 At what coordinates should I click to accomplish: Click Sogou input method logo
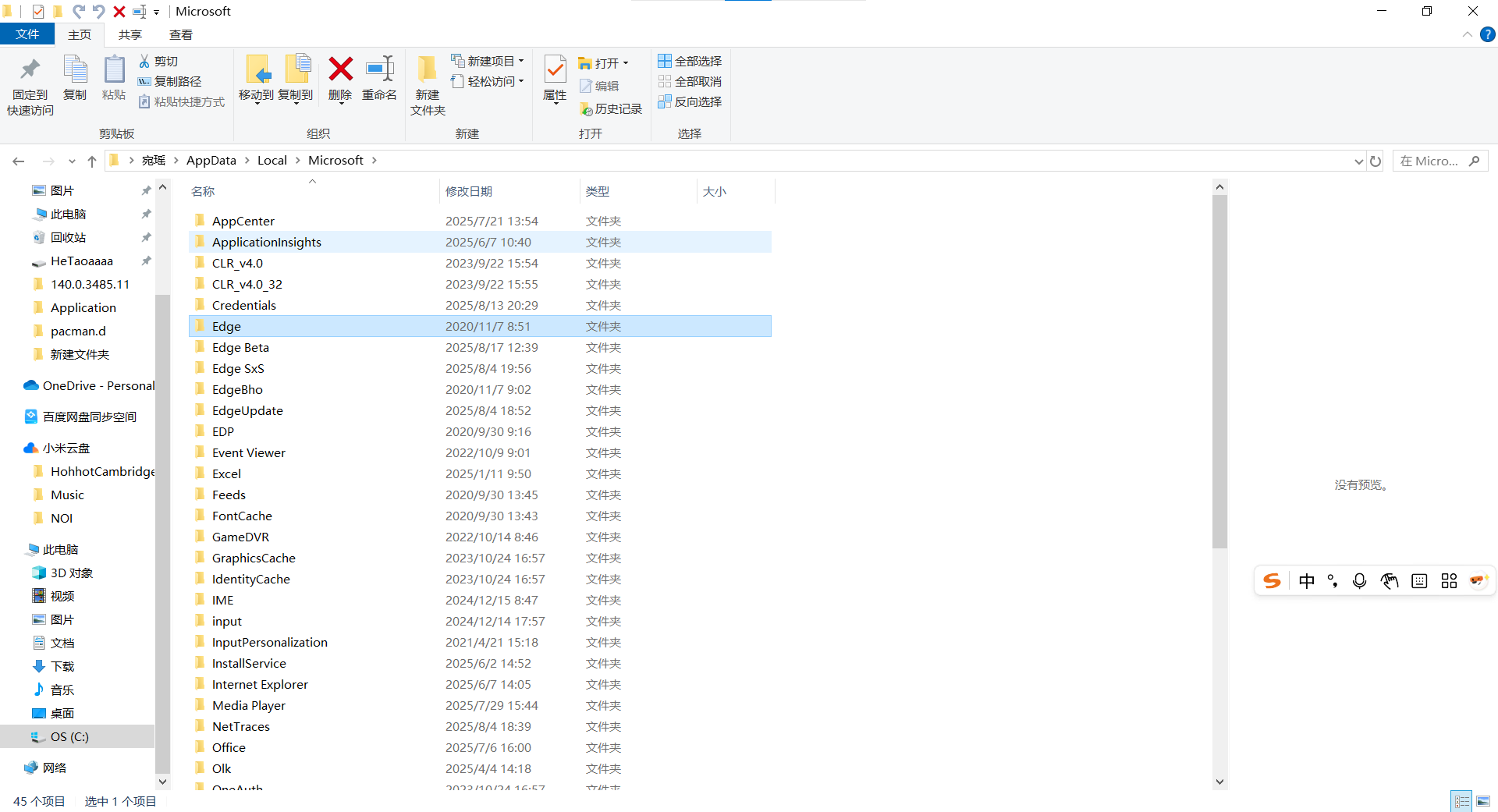pos(1273,580)
